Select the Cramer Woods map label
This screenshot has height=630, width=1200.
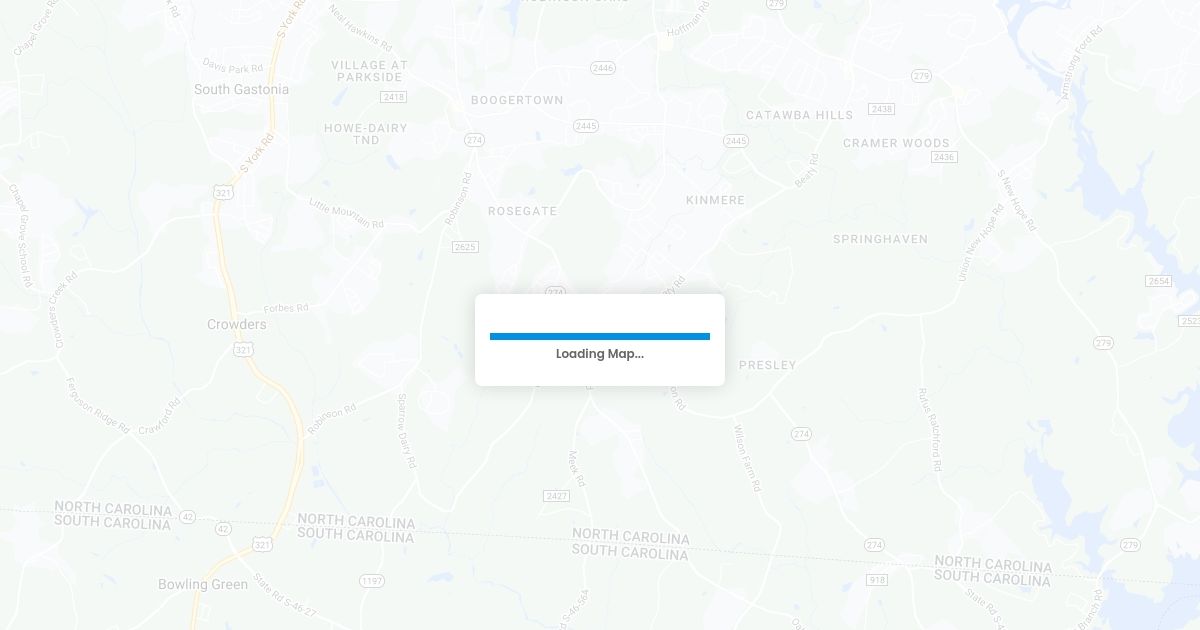[x=896, y=143]
